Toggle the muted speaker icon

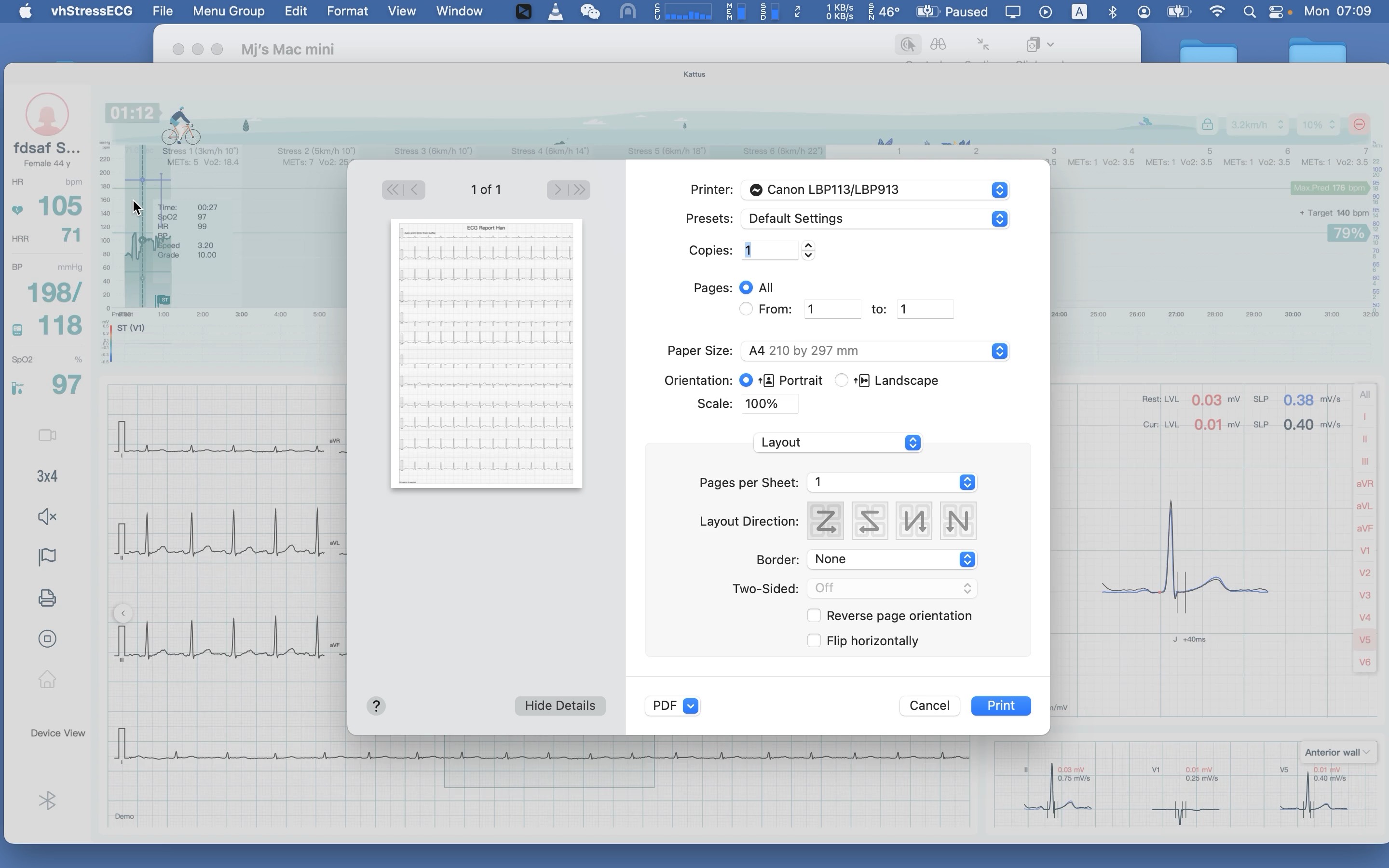pyautogui.click(x=47, y=516)
